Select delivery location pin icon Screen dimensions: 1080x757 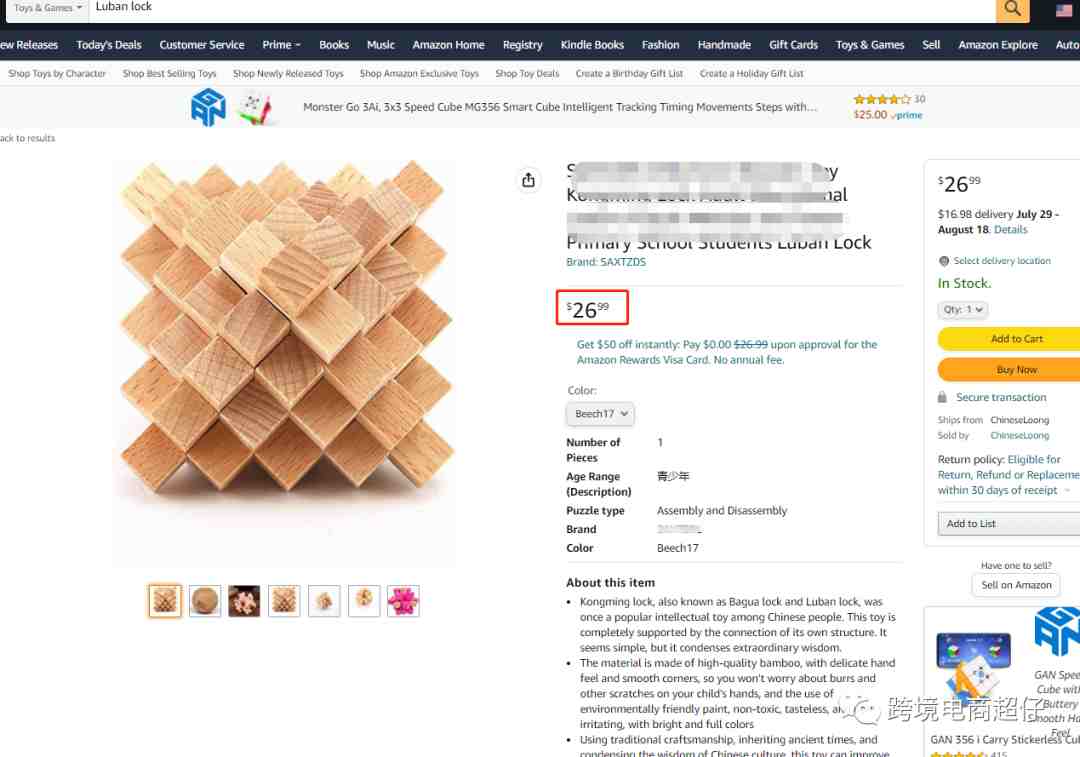click(944, 261)
